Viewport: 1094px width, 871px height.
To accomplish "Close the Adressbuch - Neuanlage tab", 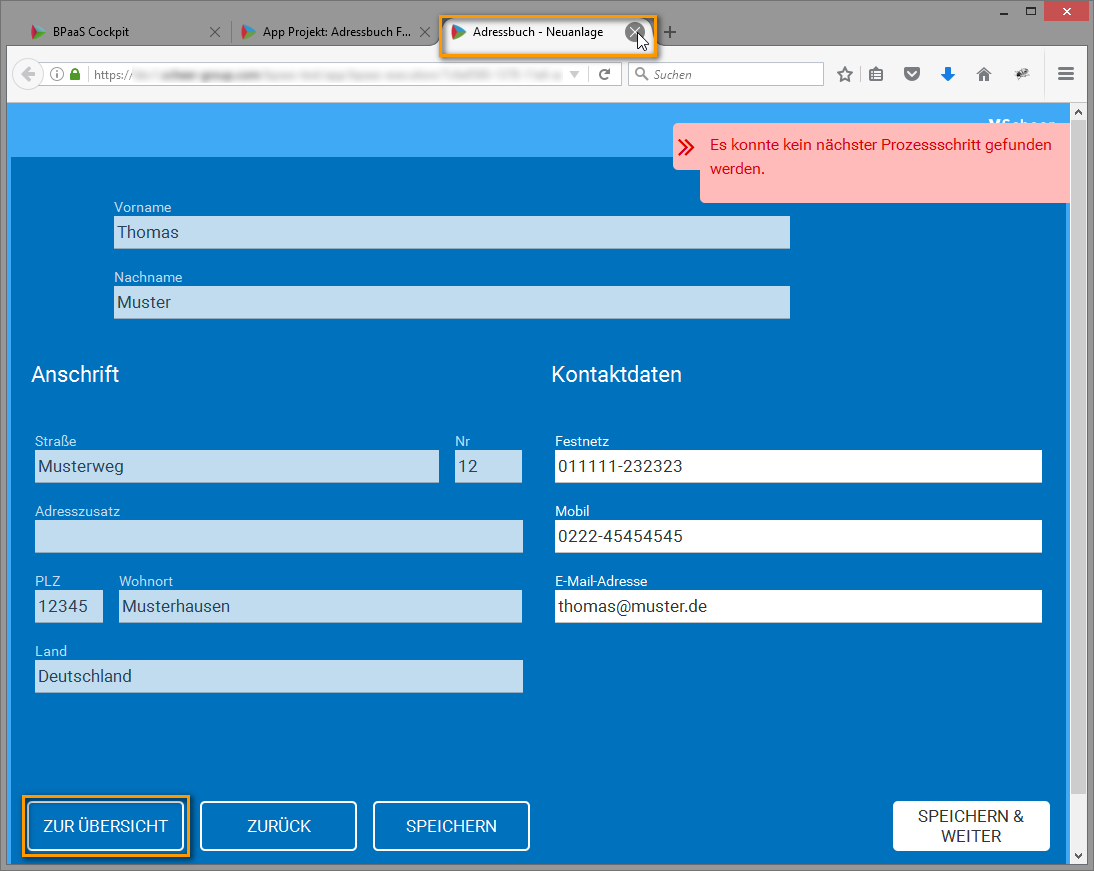I will (x=634, y=32).
